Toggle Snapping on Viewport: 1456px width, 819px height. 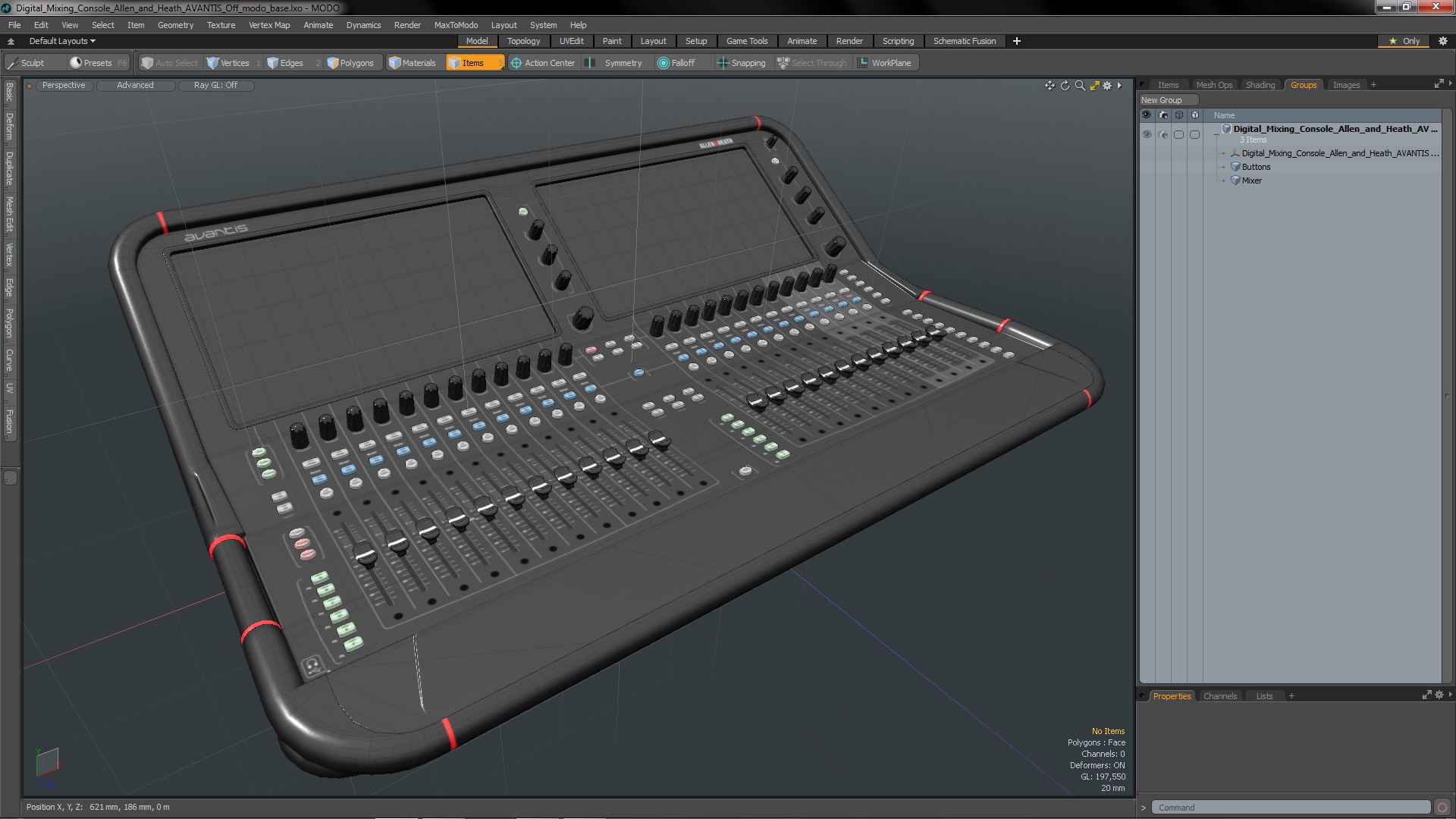pos(742,63)
